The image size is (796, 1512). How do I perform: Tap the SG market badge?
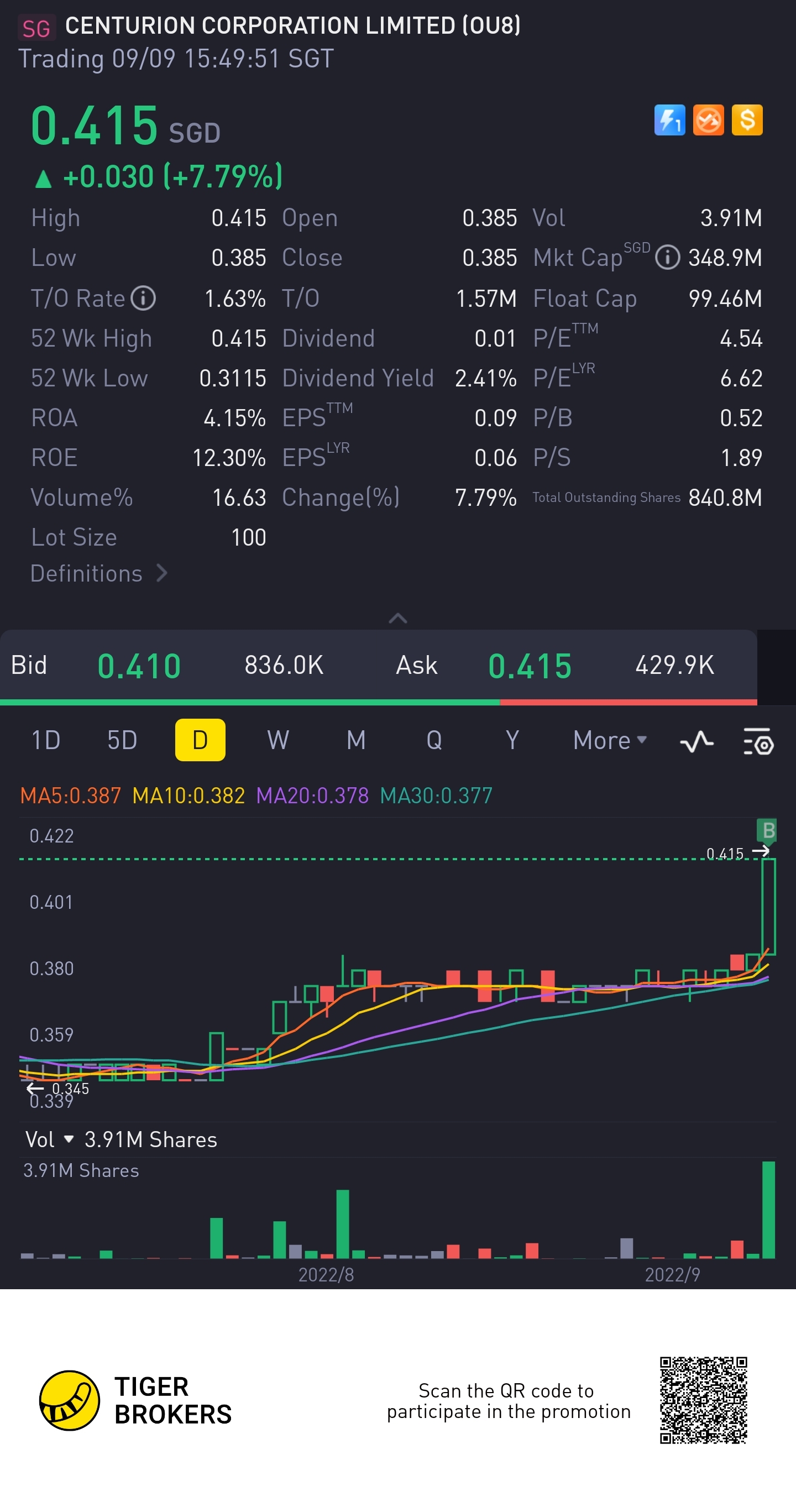coord(36,28)
